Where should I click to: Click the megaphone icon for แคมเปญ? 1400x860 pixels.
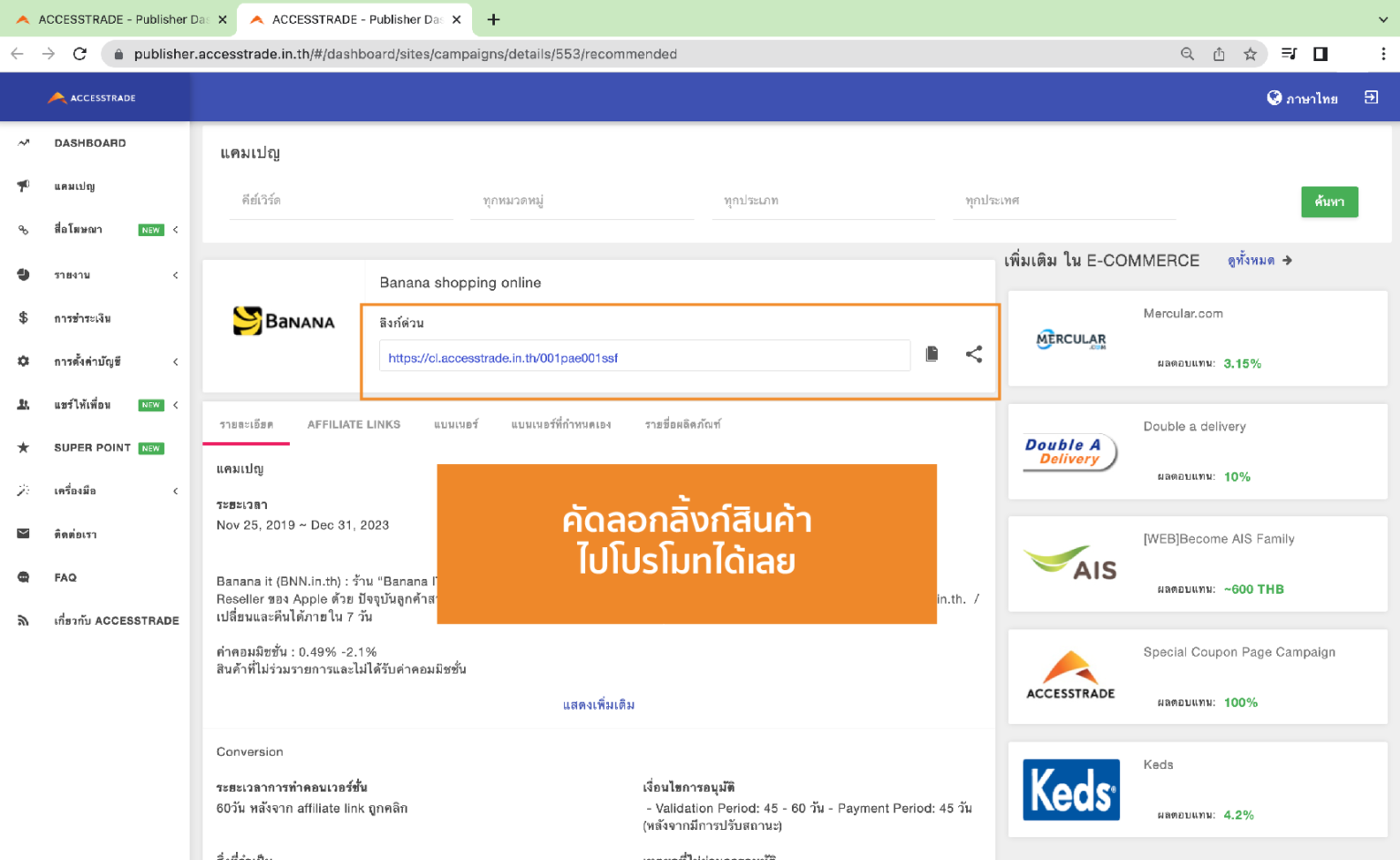pyautogui.click(x=23, y=186)
